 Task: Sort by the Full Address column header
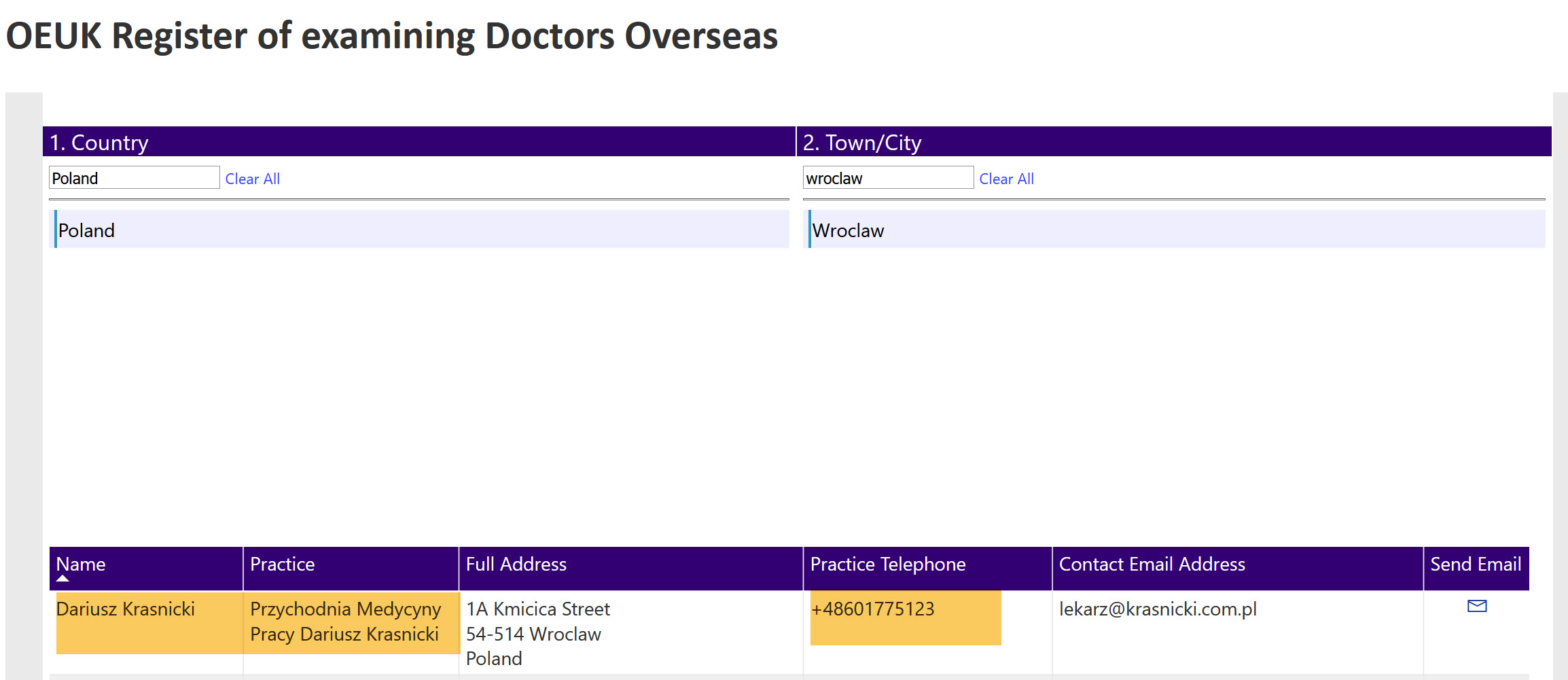point(516,564)
